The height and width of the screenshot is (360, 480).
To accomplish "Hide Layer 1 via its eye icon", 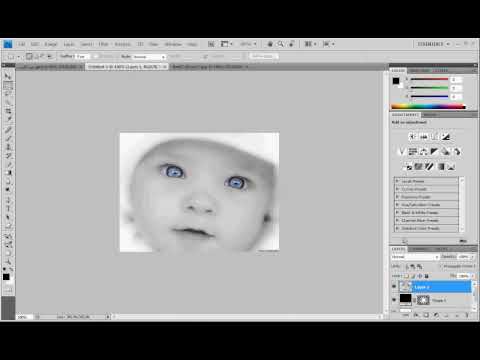I will pyautogui.click(x=394, y=300).
